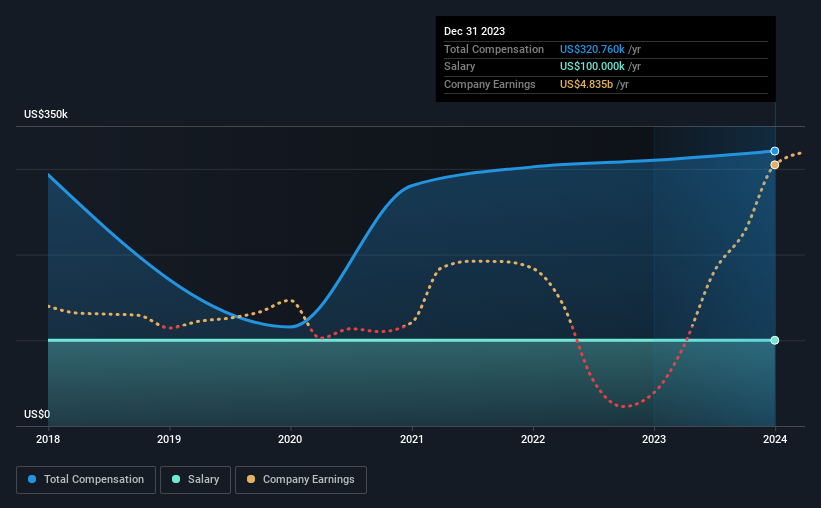The height and width of the screenshot is (508, 821).
Task: Select the 2022 x-axis label
Action: (x=533, y=439)
